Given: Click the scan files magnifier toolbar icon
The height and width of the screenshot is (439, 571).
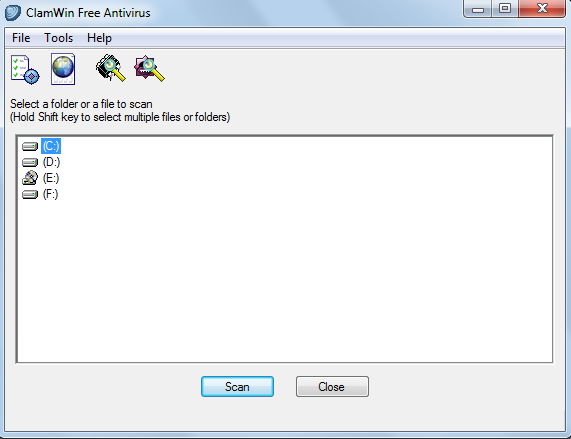Looking at the screenshot, I should coord(149,68).
